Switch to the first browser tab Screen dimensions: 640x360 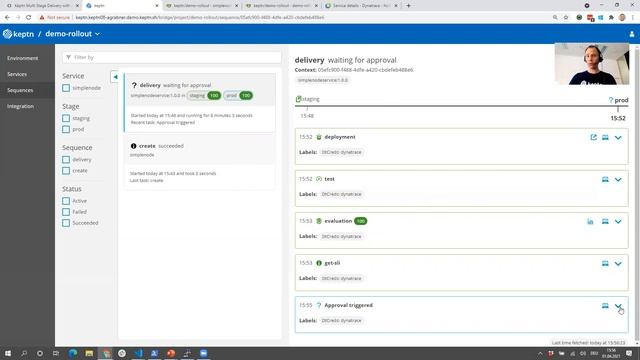pyautogui.click(x=41, y=6)
